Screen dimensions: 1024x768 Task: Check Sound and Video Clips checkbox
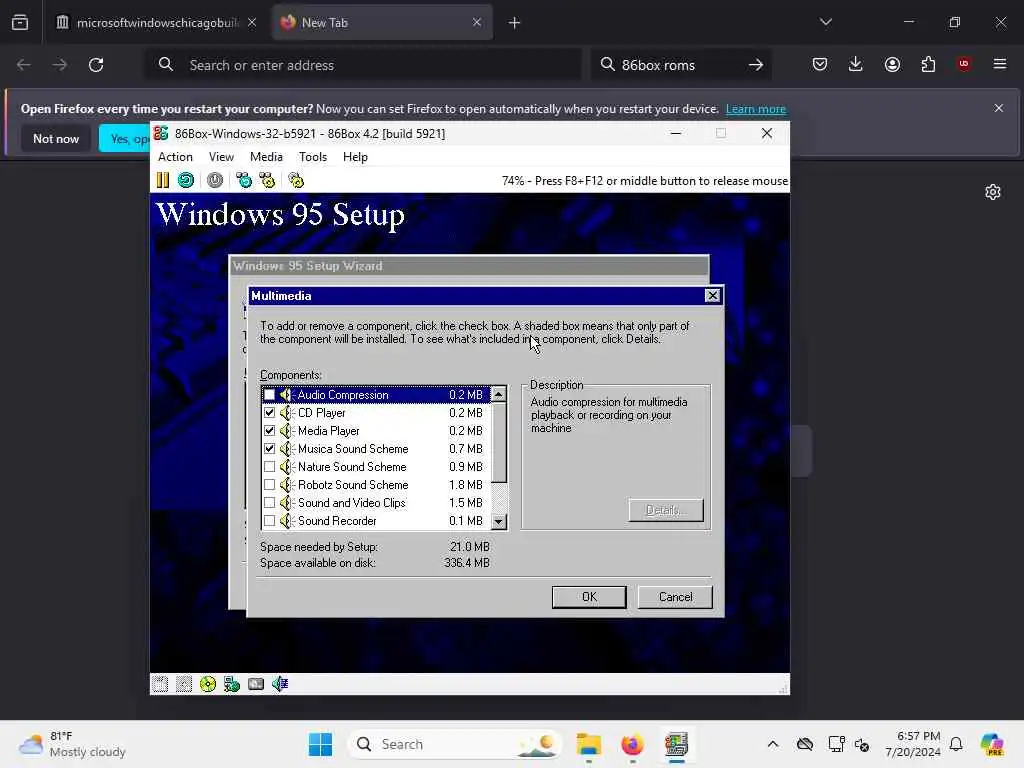click(269, 503)
